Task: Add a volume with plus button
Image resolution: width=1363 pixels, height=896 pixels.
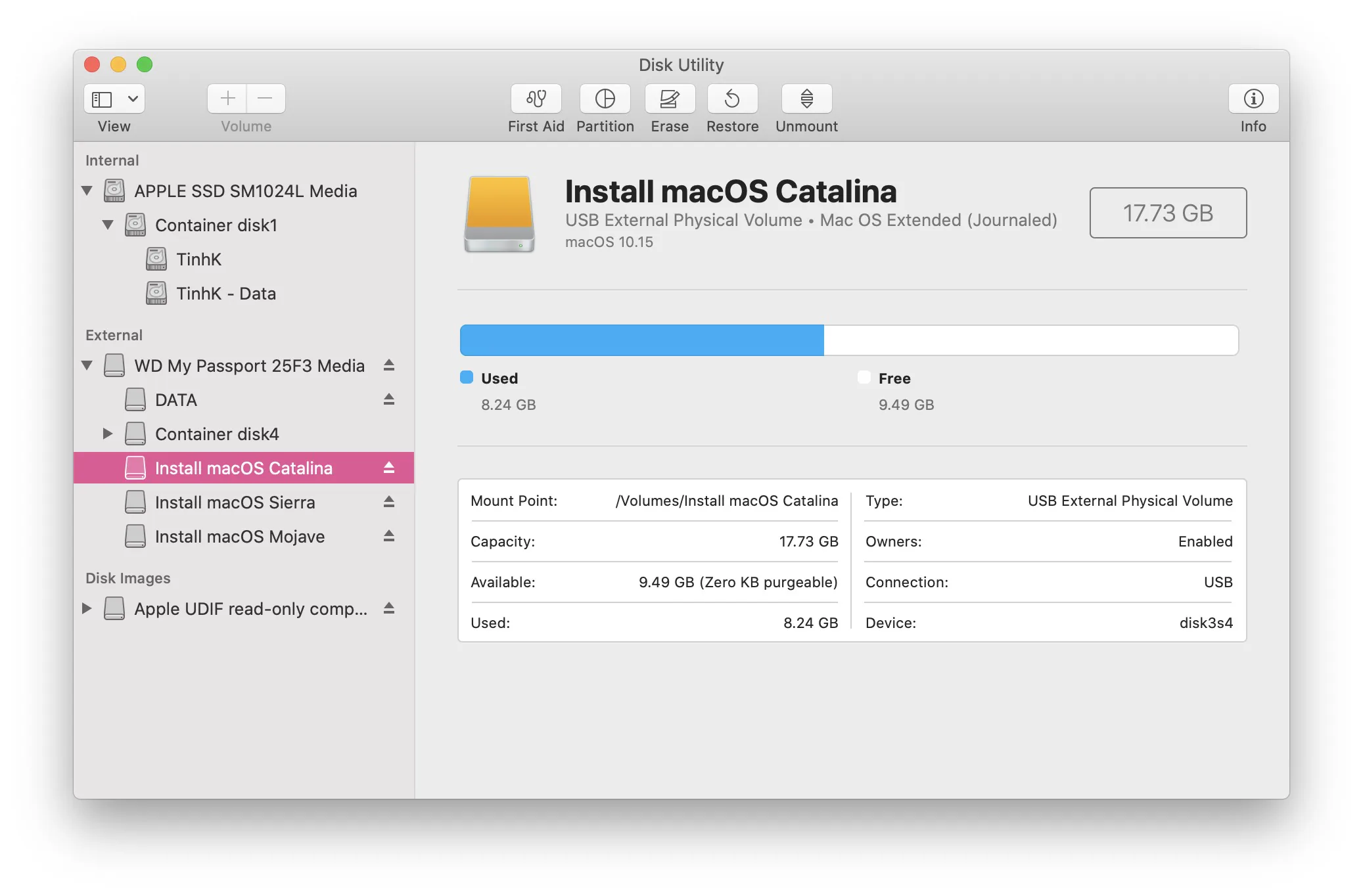Action: pyautogui.click(x=227, y=99)
